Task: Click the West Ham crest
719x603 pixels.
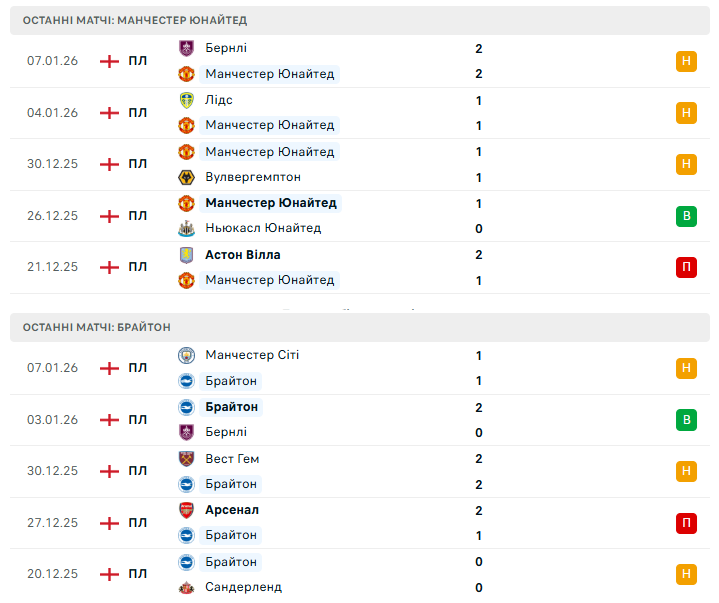Action: [x=186, y=459]
